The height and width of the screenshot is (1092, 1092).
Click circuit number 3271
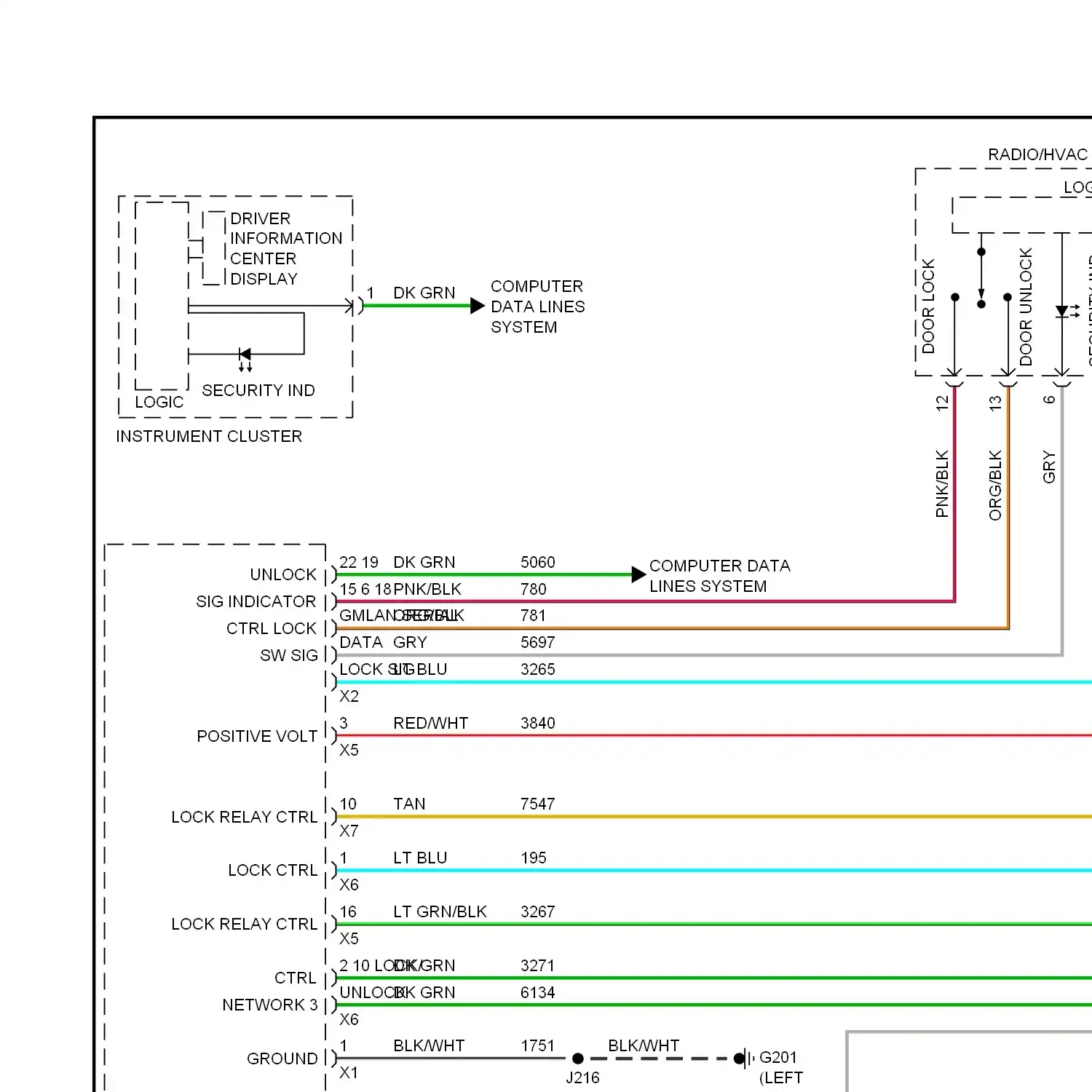[x=538, y=965]
